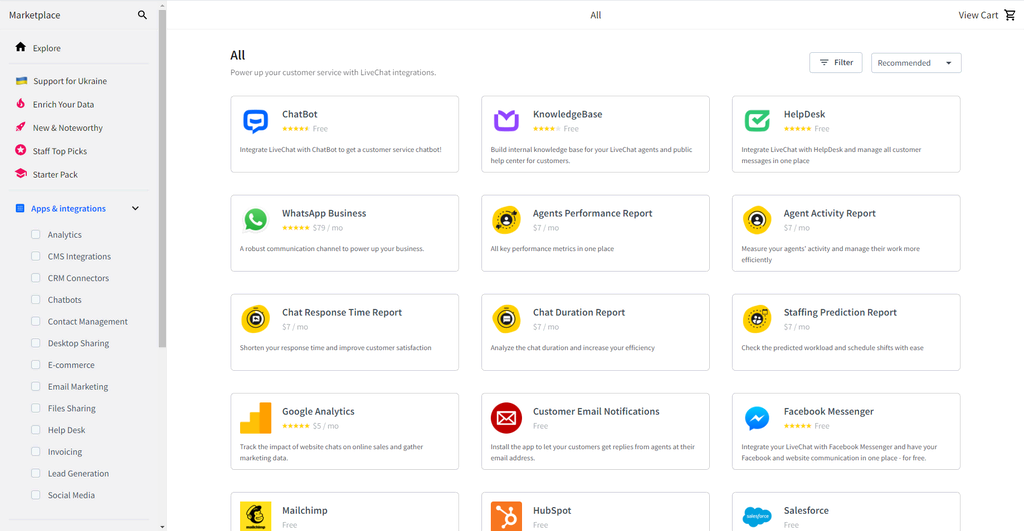Check the E-commerce checkbox
This screenshot has height=531, width=1024.
(x=36, y=364)
